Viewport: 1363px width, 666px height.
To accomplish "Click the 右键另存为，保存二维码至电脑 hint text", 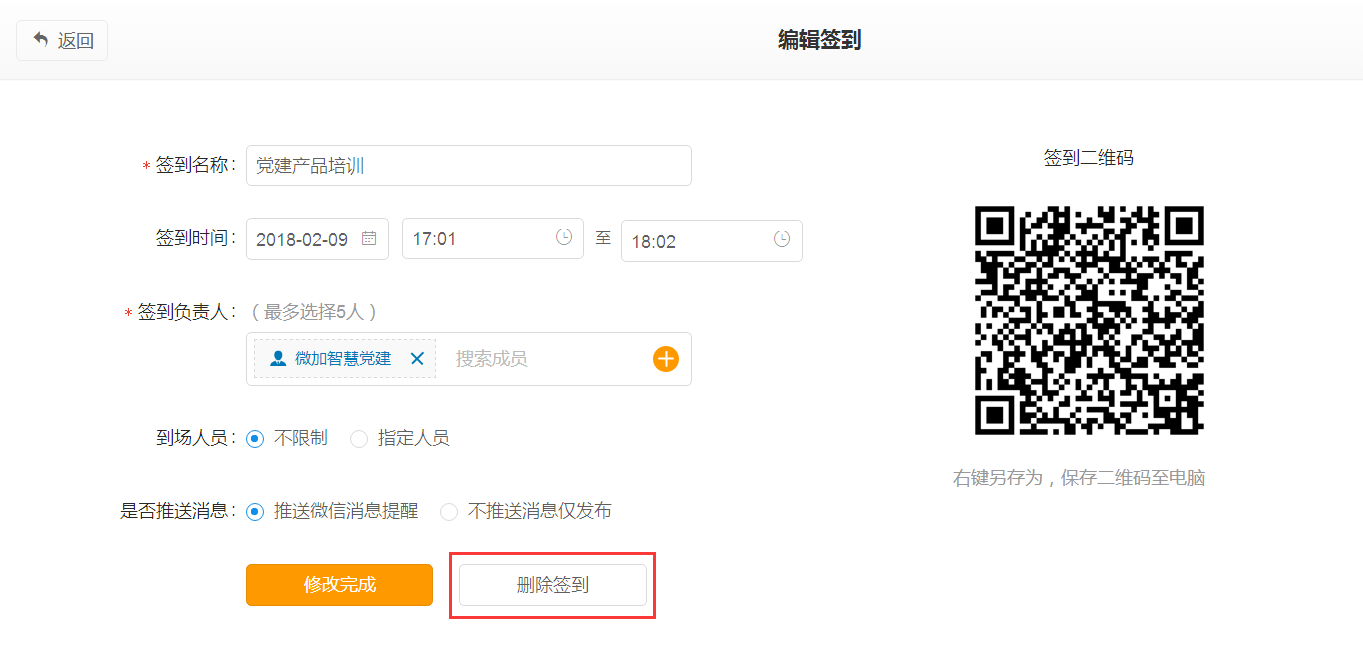I will click(x=1079, y=478).
